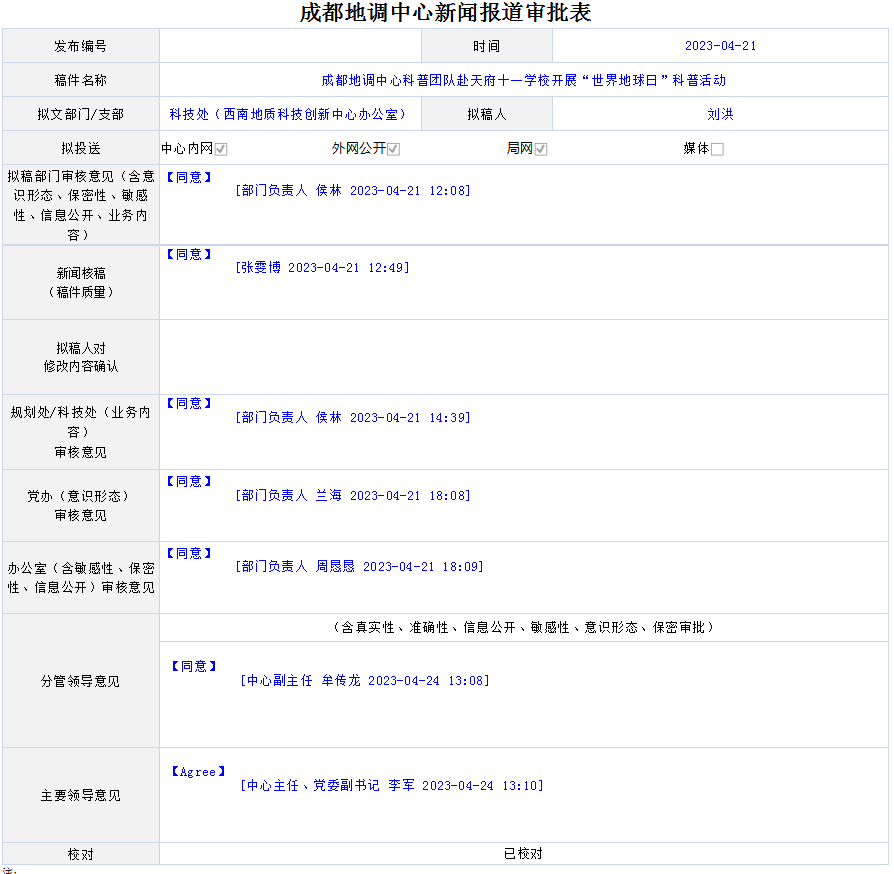Click the empty 发布编号 value field
The image size is (894, 874).
click(x=290, y=46)
